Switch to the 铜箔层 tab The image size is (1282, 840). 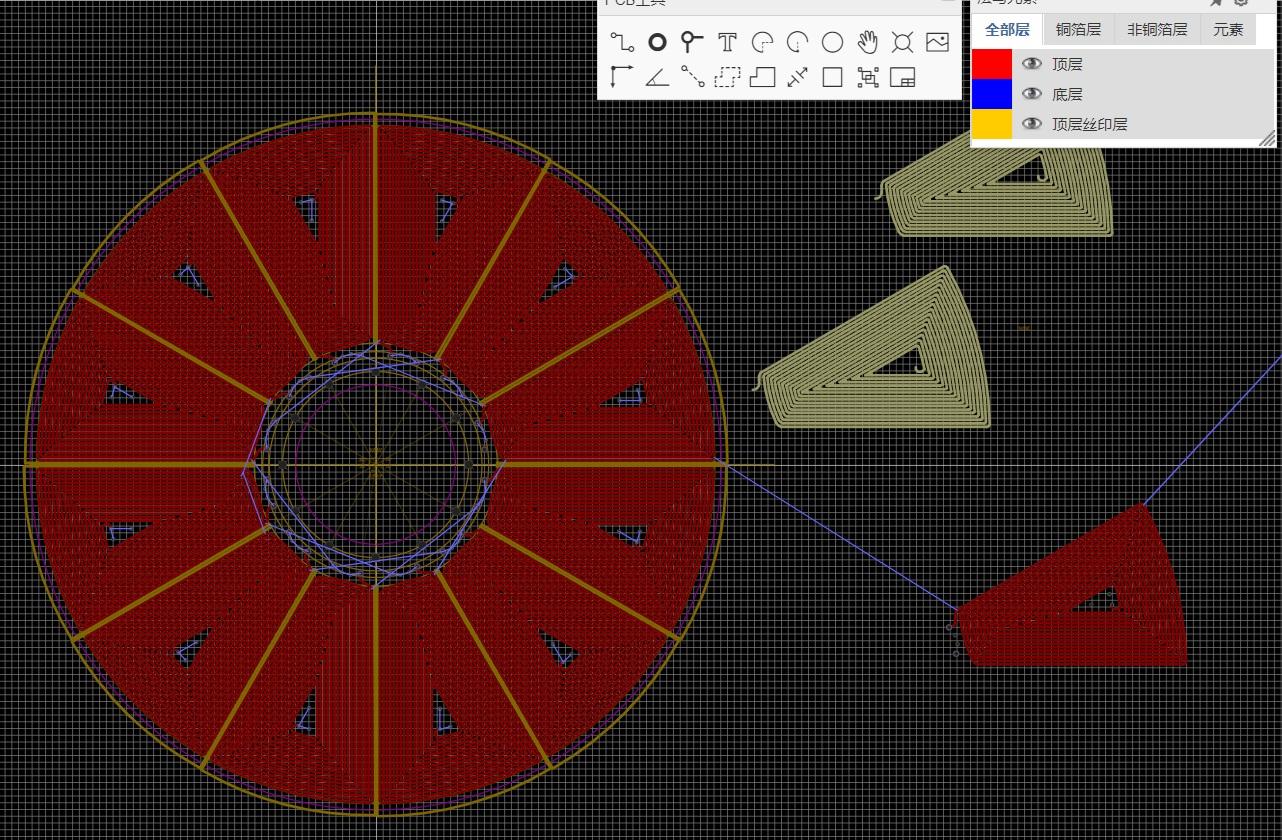[1078, 30]
